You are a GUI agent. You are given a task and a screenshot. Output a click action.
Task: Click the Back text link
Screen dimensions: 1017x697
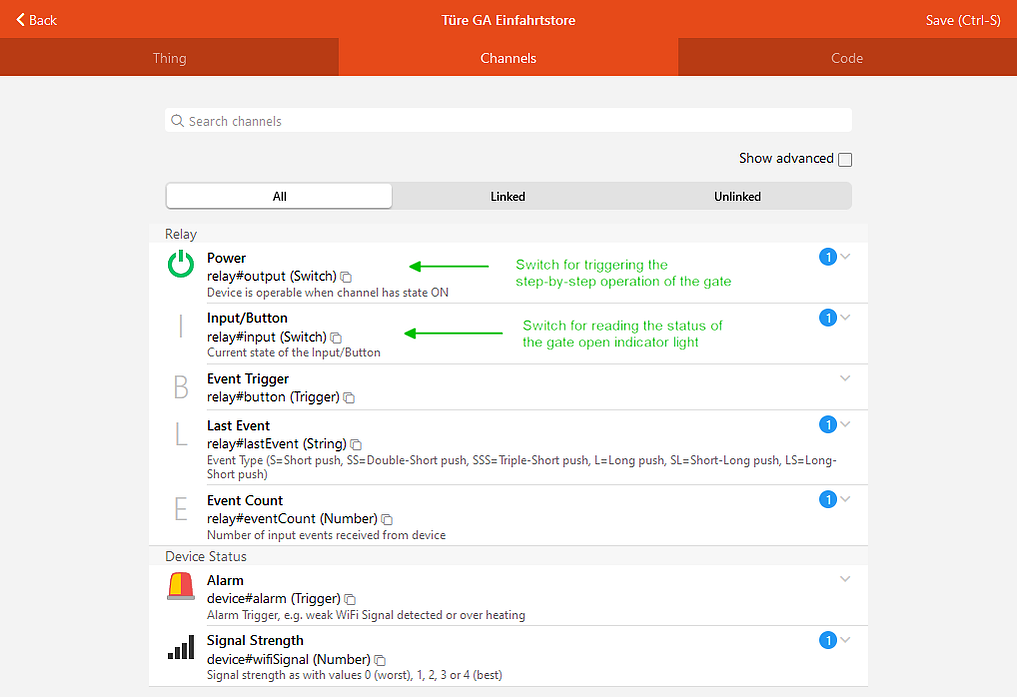pos(43,20)
